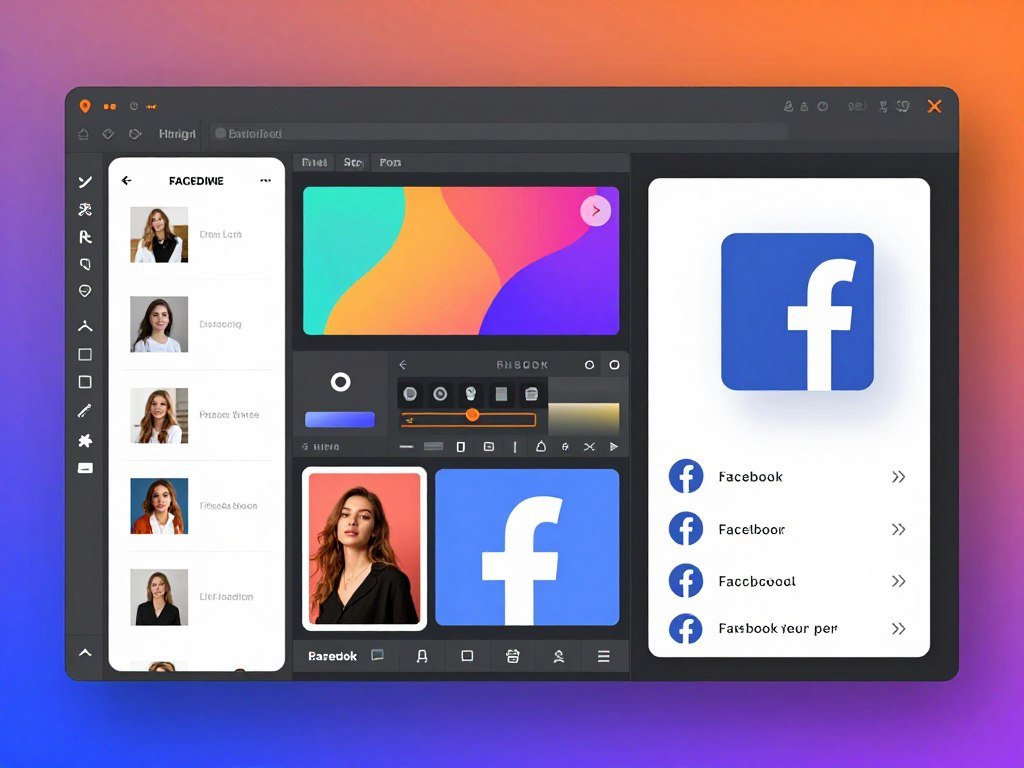Switch to the Pors tab
This screenshot has width=1024, height=768.
pos(391,162)
